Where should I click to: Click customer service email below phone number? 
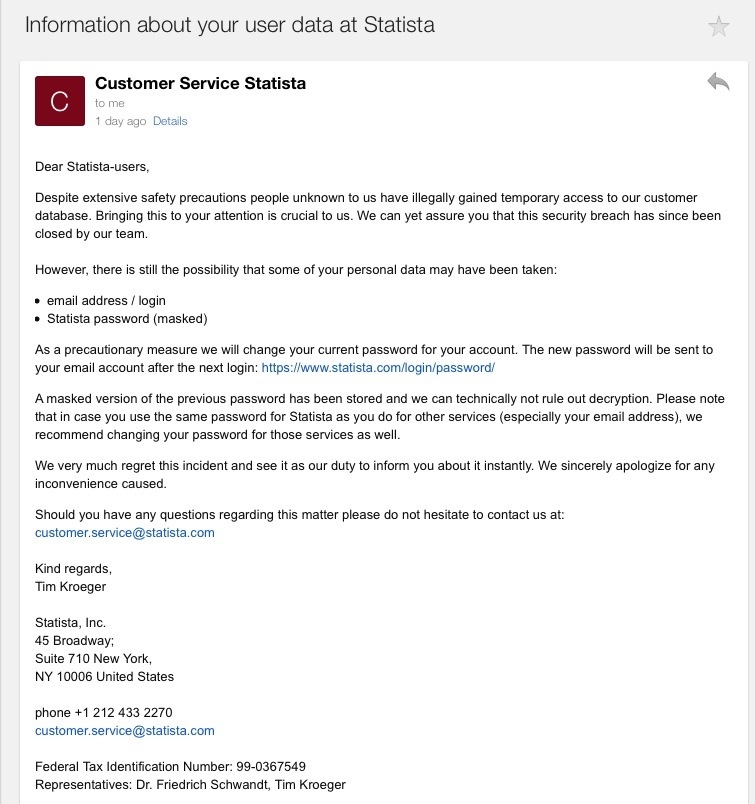point(125,730)
